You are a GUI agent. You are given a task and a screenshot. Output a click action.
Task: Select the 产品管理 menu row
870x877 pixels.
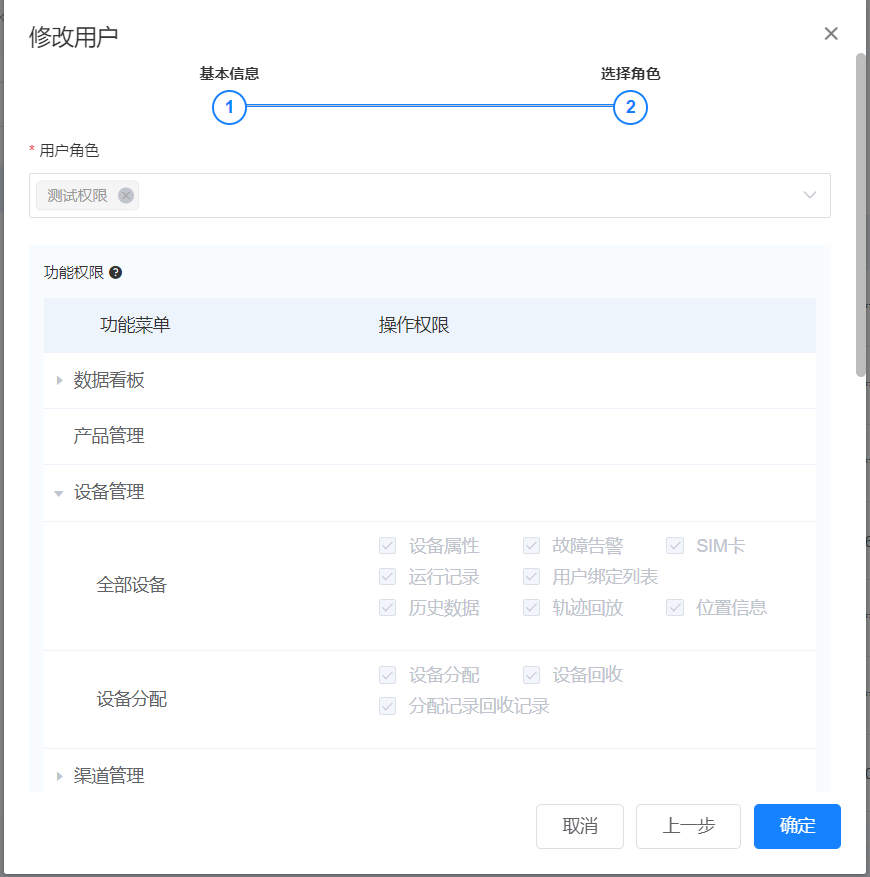coord(109,436)
